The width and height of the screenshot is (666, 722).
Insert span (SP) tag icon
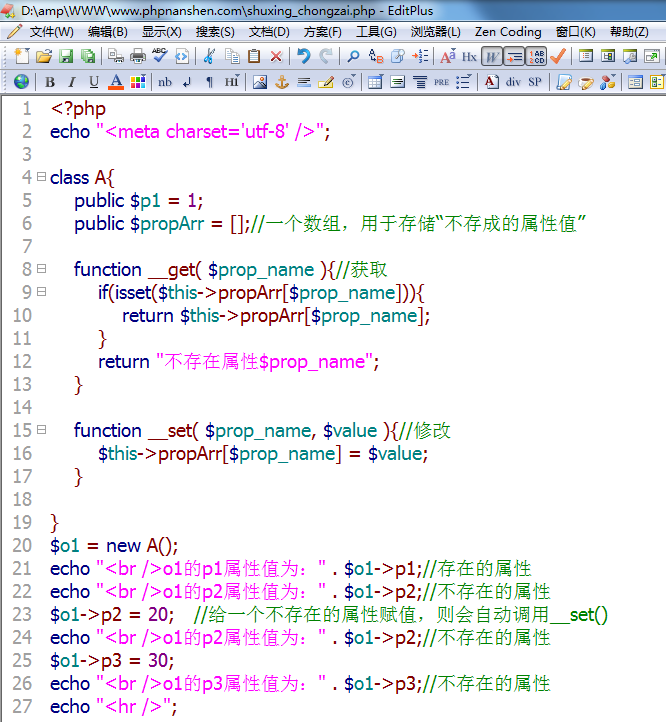(535, 82)
